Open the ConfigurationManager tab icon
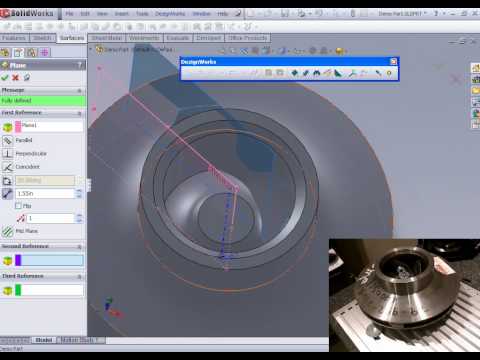Viewport: 480px width, 360px height. click(x=32, y=52)
